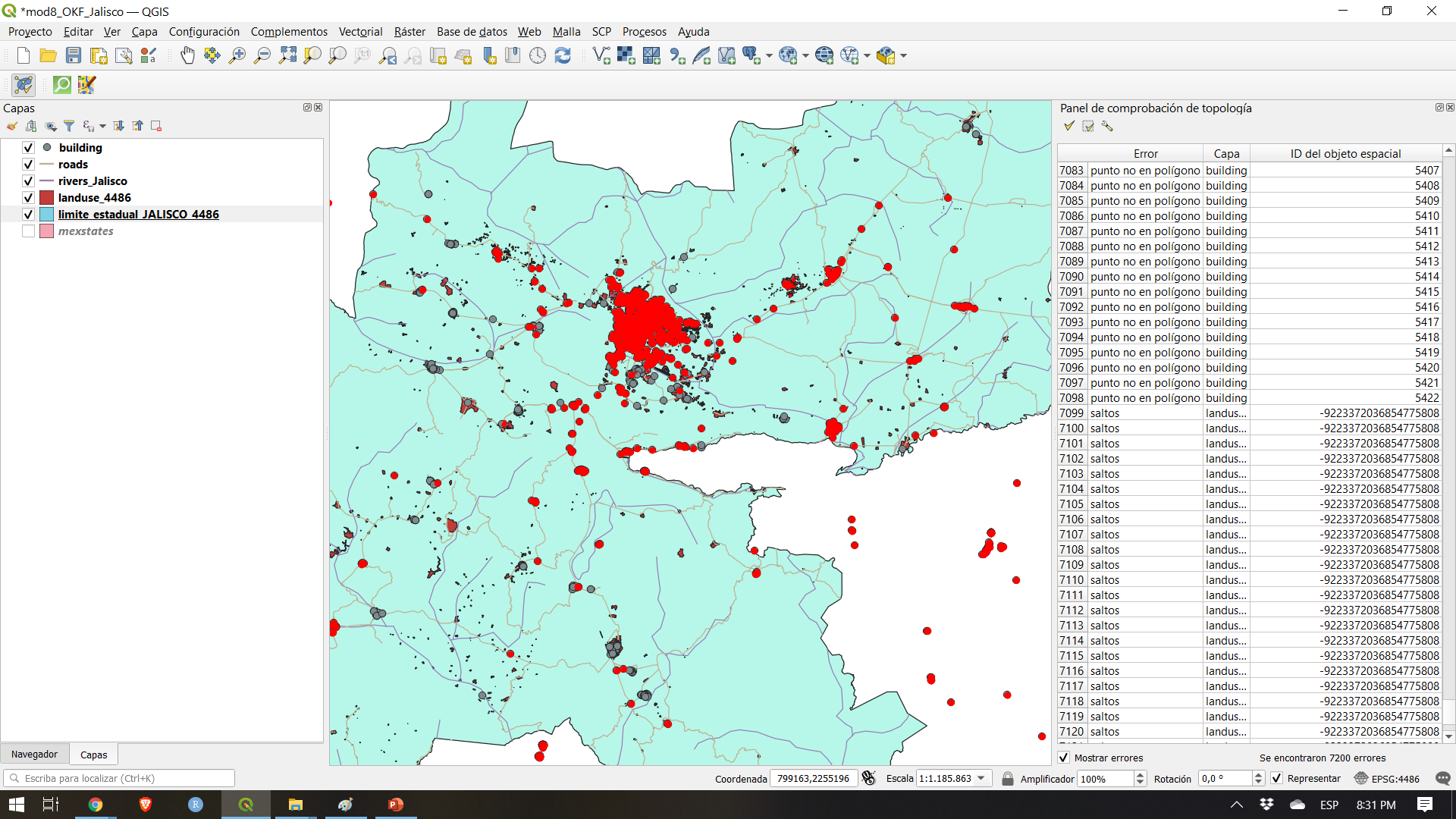Click green magnifier plugin icon
1456x819 pixels.
[62, 85]
